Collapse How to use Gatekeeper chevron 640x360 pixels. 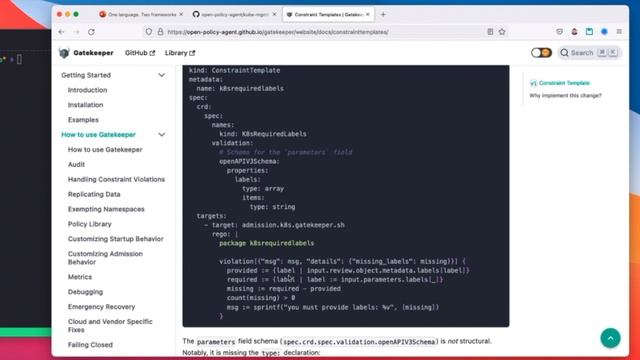point(162,135)
